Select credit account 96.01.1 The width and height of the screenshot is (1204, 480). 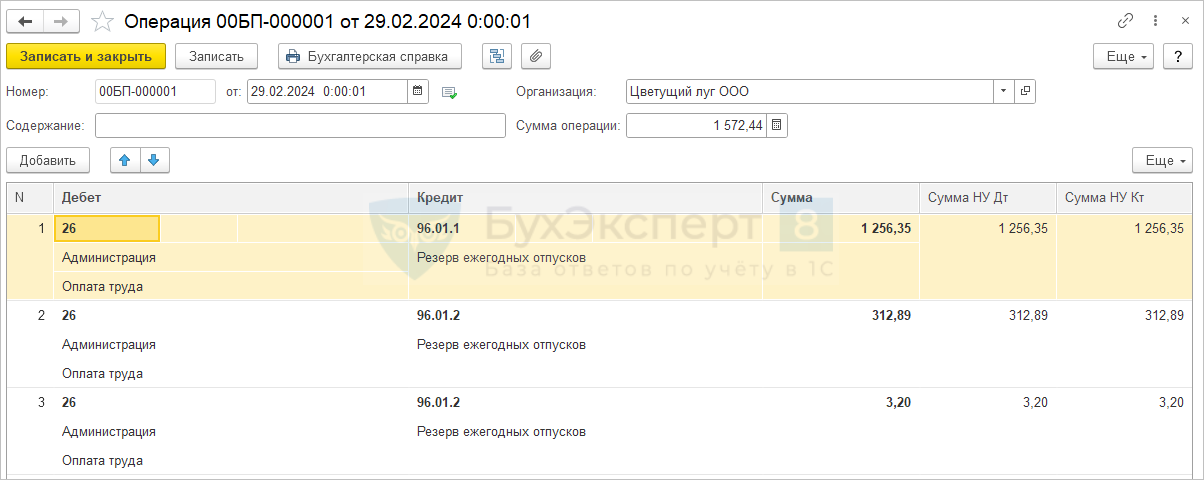(x=438, y=229)
